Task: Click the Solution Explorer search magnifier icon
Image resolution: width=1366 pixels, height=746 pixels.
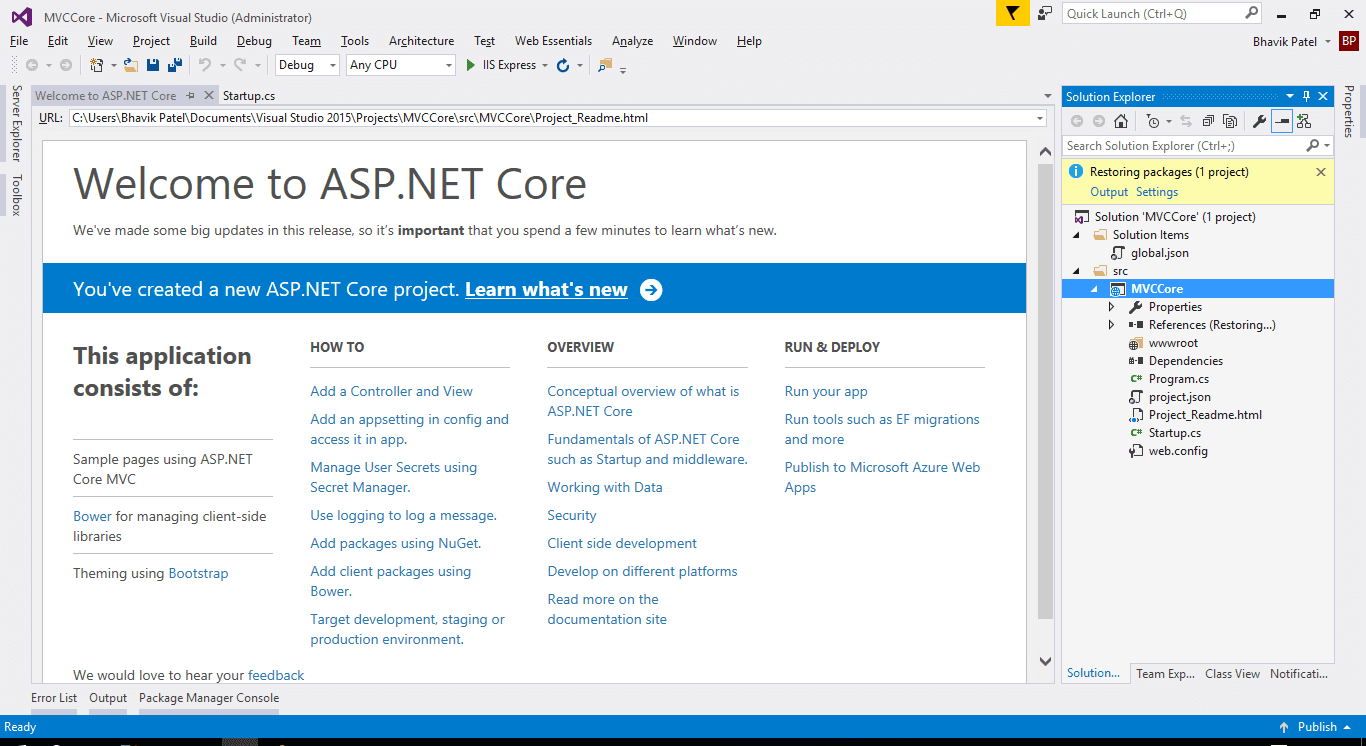Action: tap(1313, 146)
